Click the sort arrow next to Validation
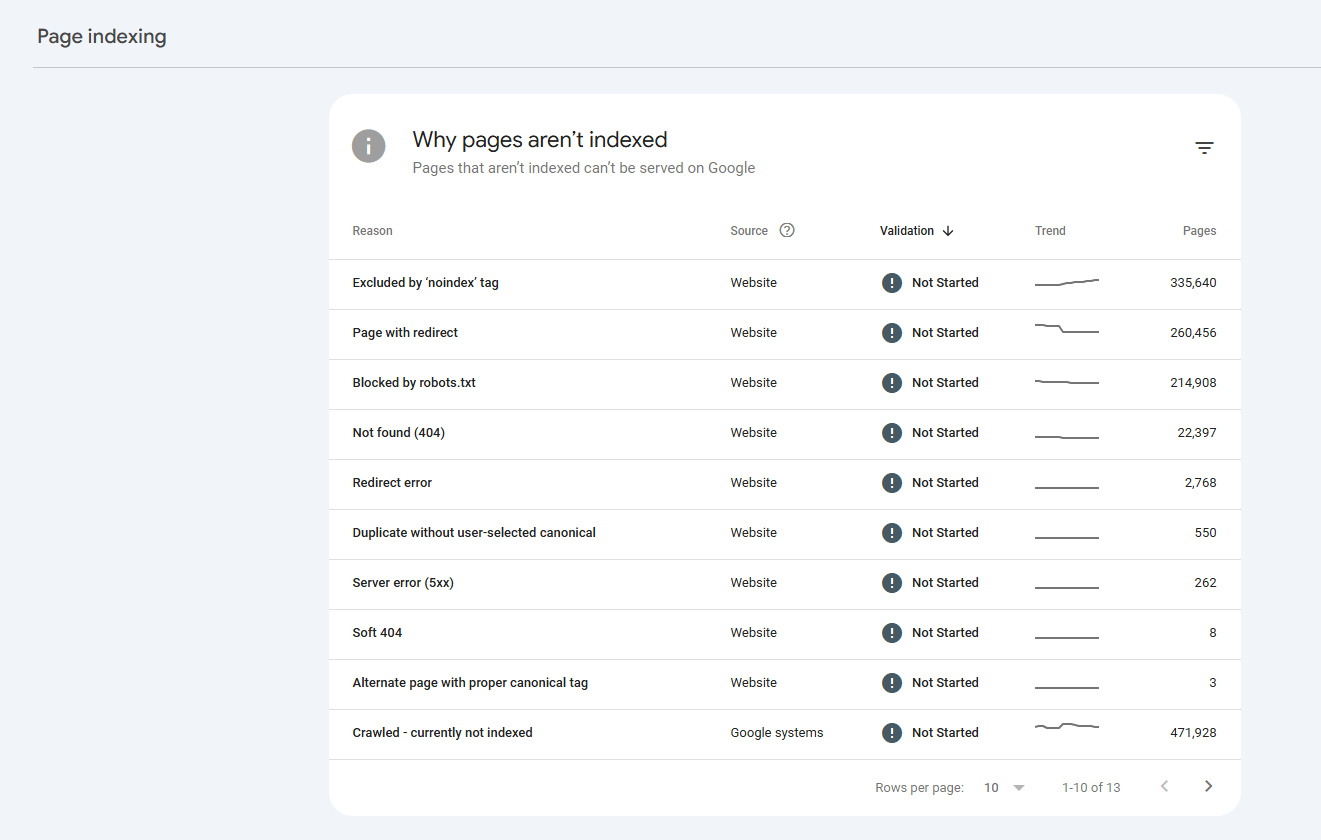The width and height of the screenshot is (1321, 840). click(948, 231)
